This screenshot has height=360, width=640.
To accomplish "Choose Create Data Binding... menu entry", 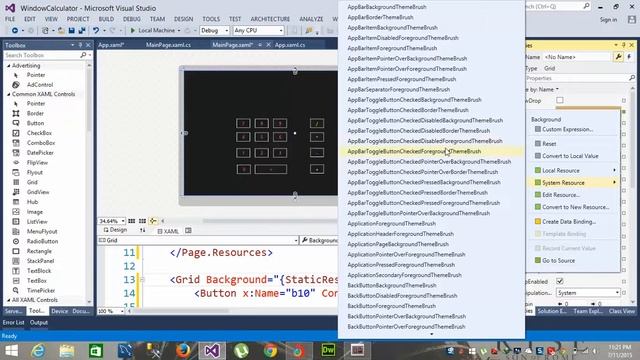I will point(569,222).
